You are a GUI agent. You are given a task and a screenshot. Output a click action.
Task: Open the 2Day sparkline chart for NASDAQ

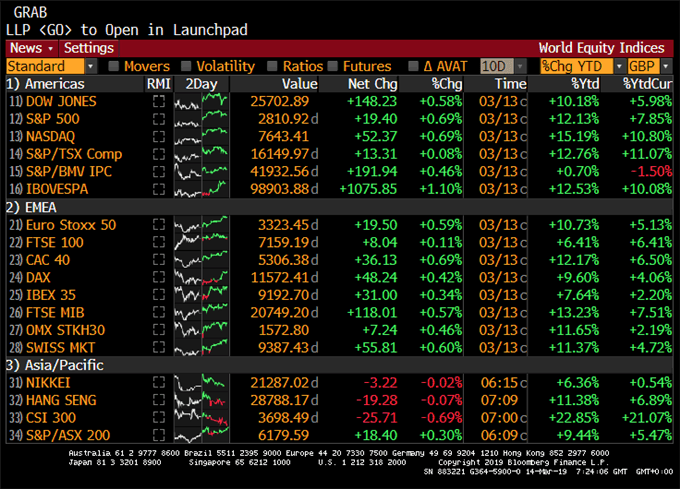[201, 137]
